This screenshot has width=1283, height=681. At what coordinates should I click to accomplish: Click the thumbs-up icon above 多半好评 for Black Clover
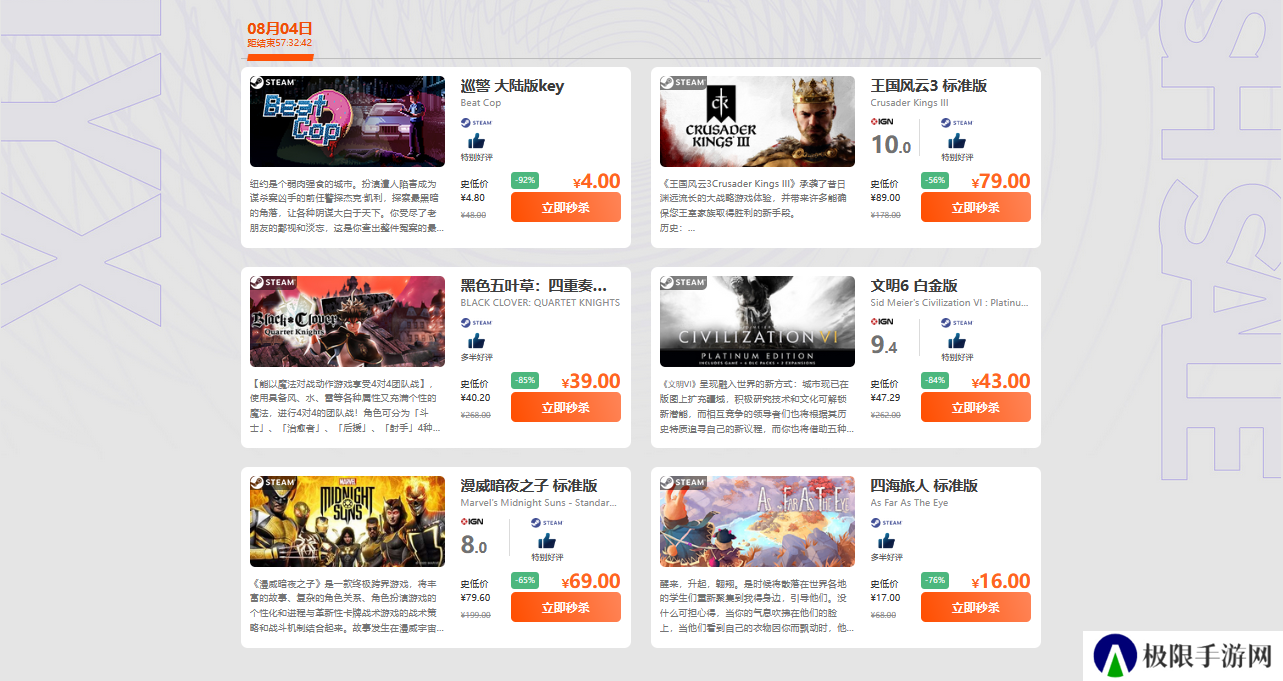[x=476, y=341]
